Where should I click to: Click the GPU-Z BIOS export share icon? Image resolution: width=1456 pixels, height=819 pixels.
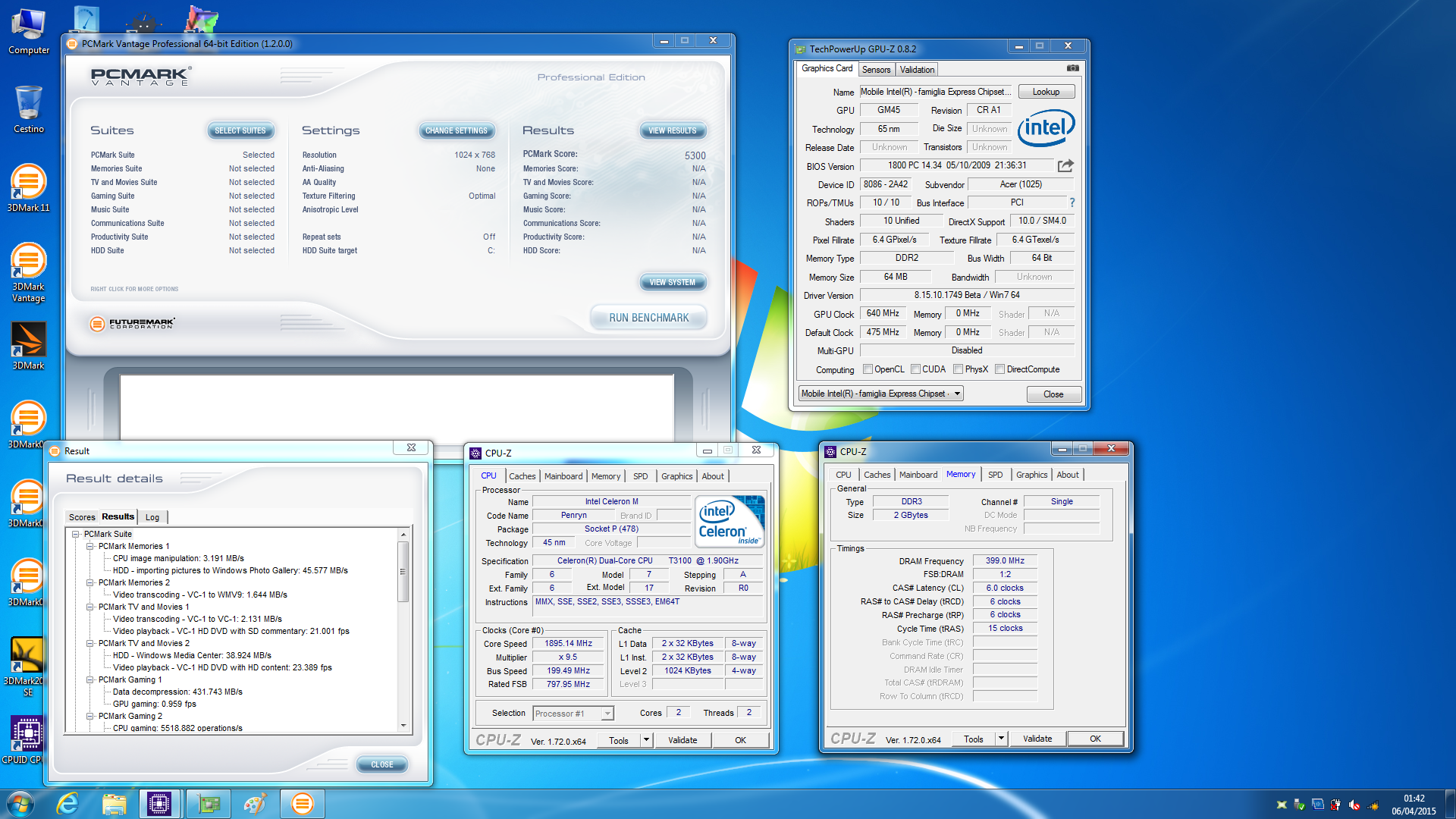click(1065, 165)
